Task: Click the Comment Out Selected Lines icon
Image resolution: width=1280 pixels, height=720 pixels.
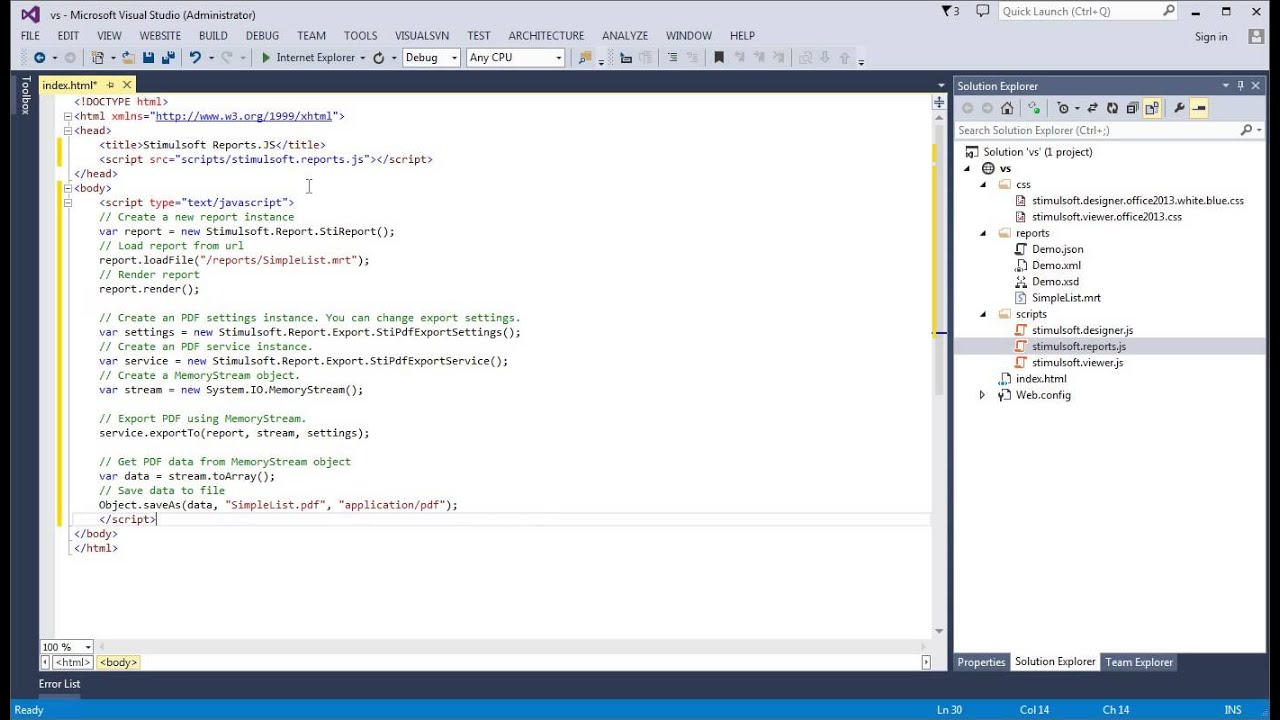Action: [x=672, y=57]
